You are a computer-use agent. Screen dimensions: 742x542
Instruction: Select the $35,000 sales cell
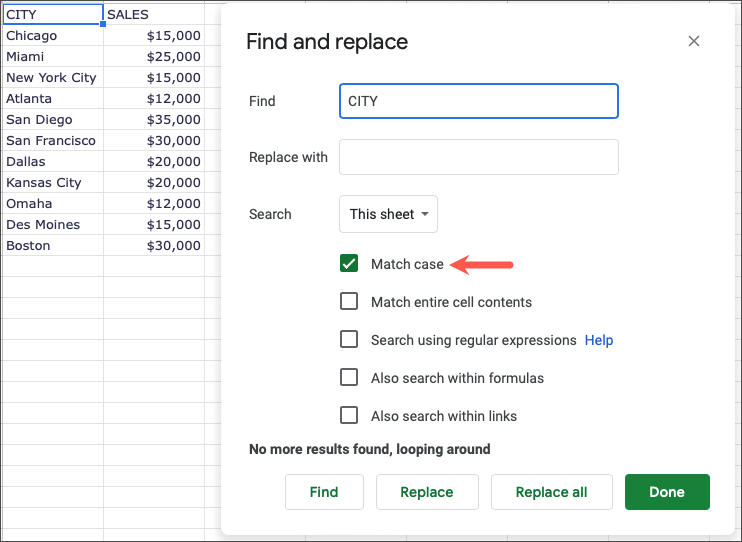pos(153,120)
